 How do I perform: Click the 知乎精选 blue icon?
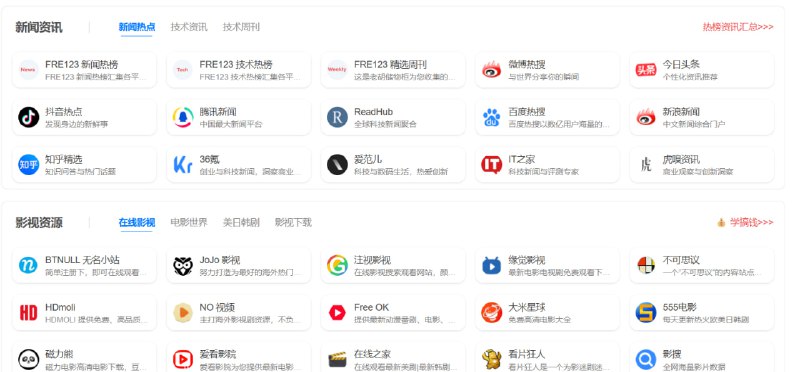pyautogui.click(x=29, y=165)
